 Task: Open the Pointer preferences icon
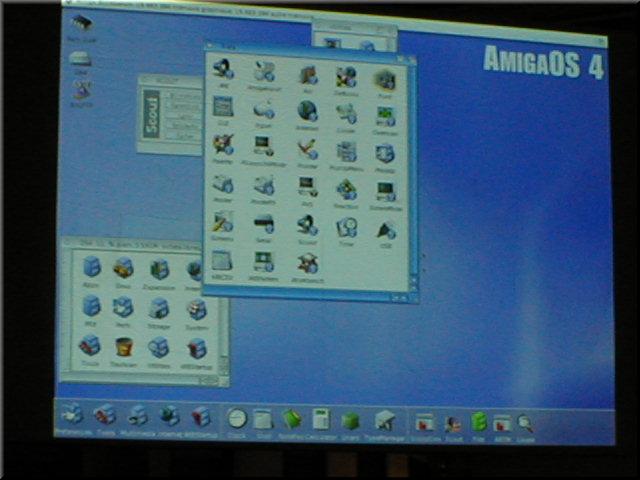307,149
